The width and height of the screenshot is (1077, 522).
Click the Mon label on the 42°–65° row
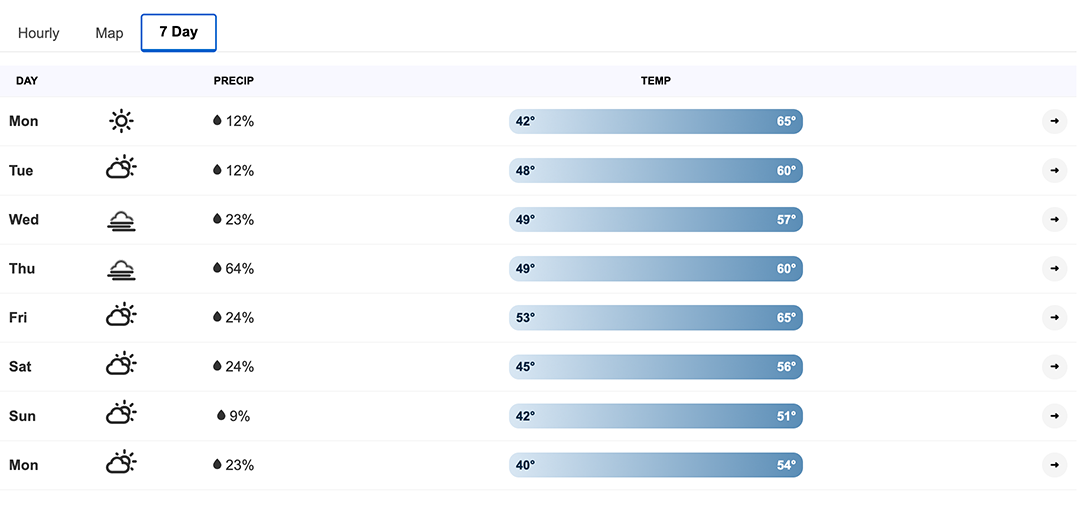(x=23, y=122)
